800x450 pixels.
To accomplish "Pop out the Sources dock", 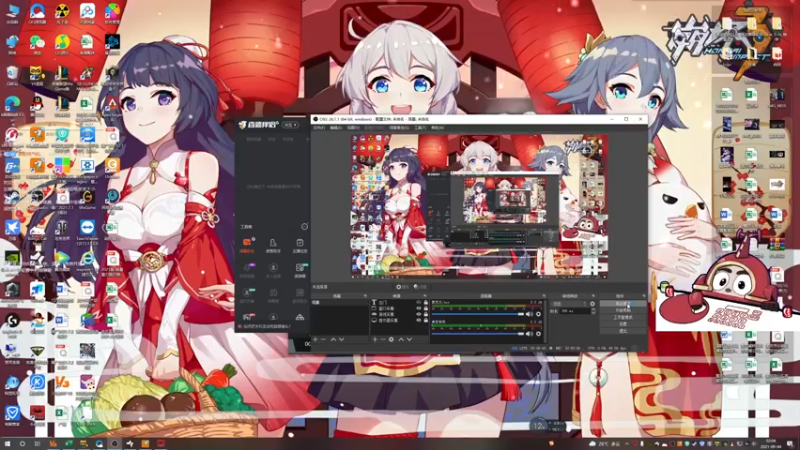I will pos(425,296).
